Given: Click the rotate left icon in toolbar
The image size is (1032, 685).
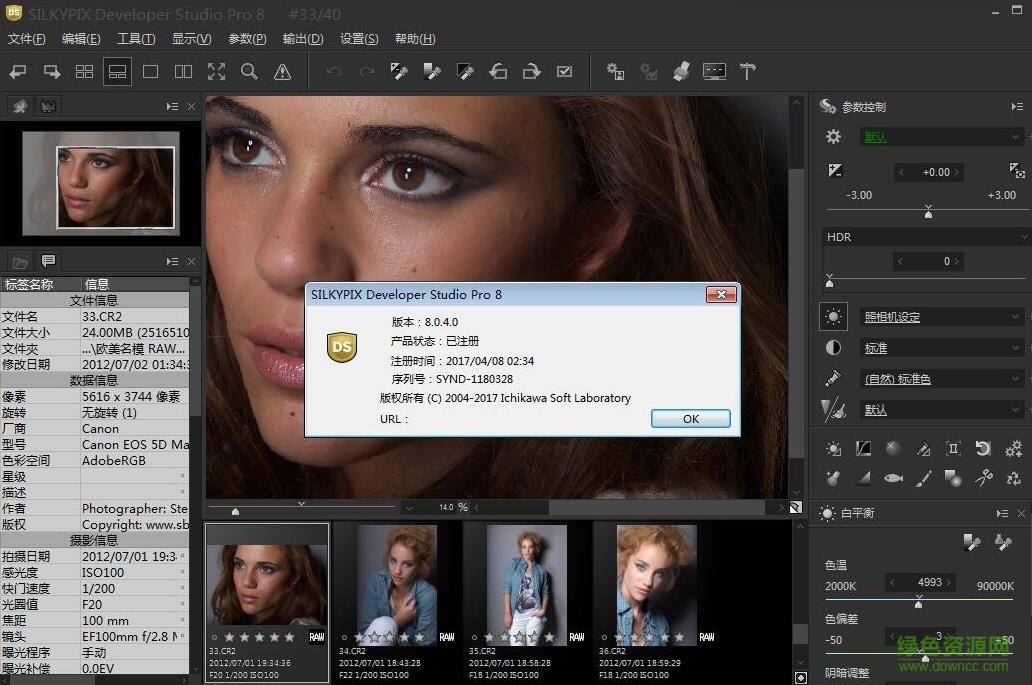Looking at the screenshot, I should (x=498, y=71).
